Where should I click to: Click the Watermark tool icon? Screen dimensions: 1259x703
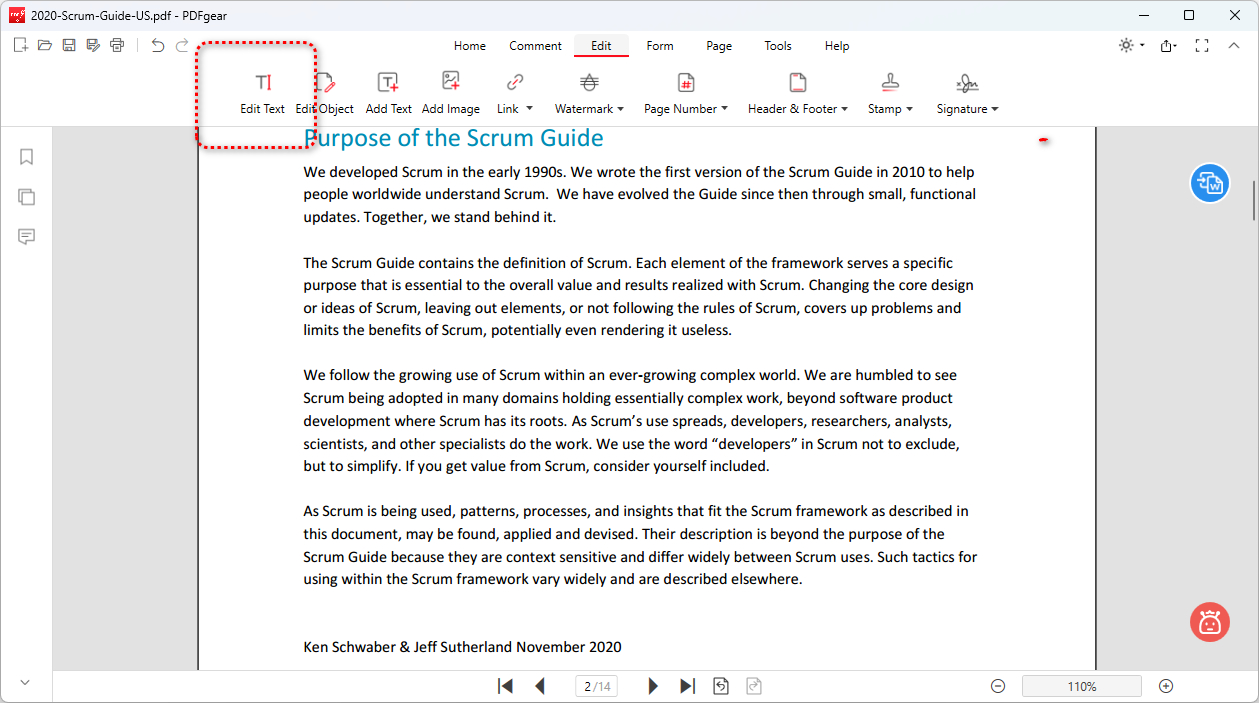click(590, 82)
